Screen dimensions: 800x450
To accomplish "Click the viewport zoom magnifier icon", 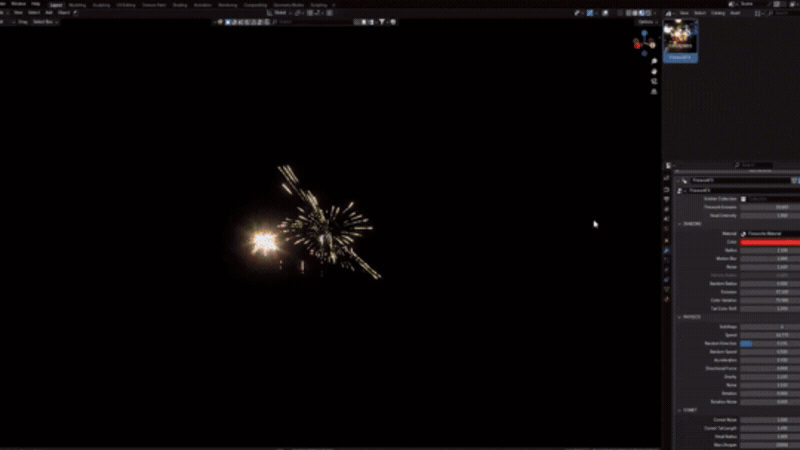I will (x=654, y=61).
